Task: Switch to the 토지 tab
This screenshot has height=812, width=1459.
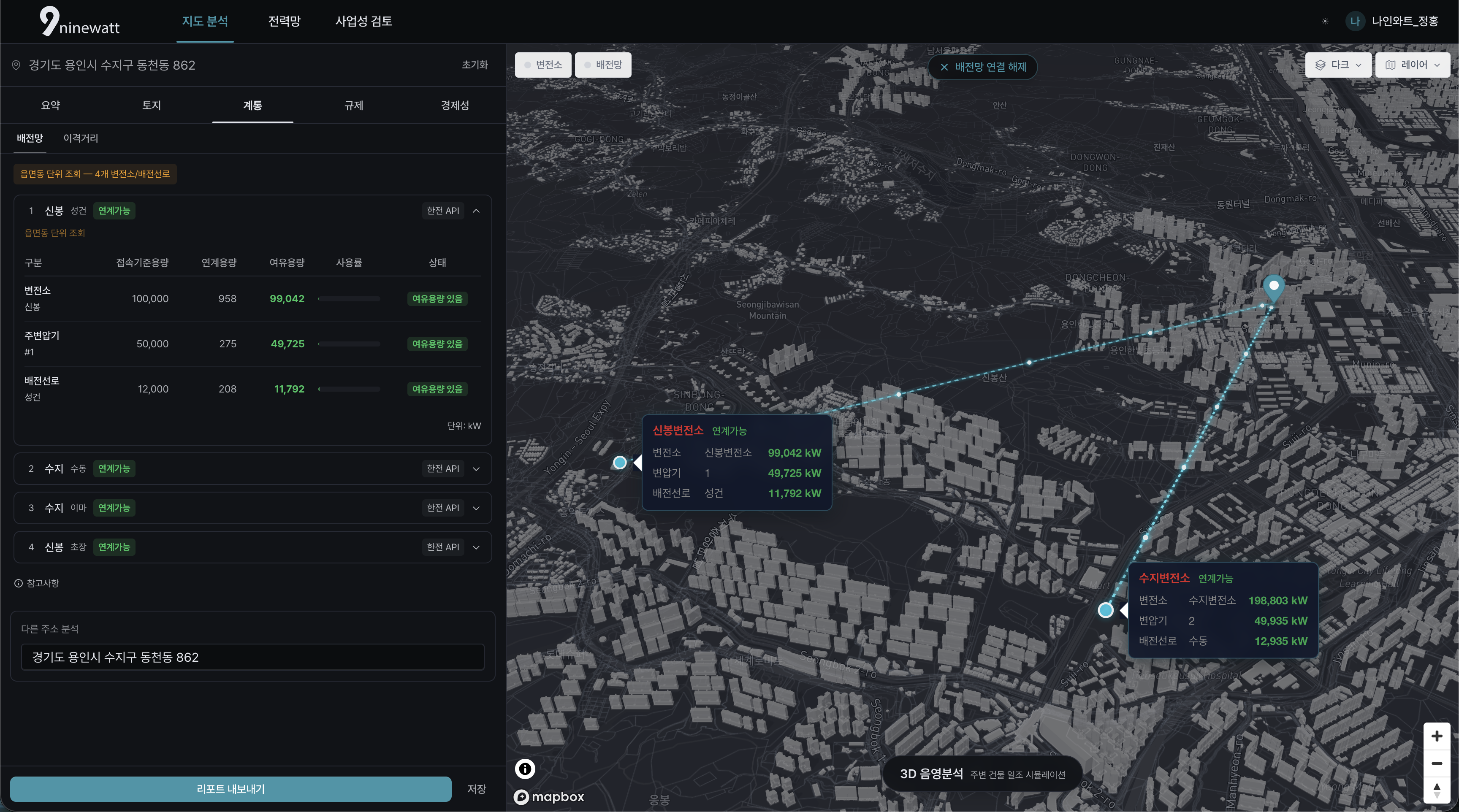Action: pos(151,106)
